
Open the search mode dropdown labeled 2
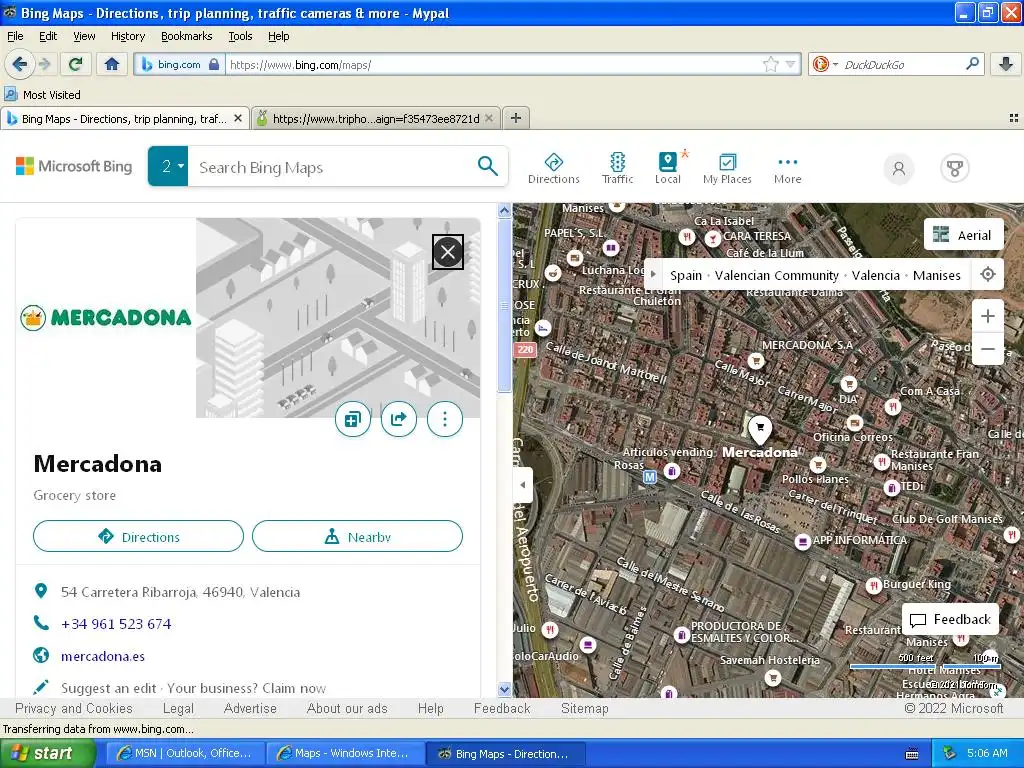(168, 167)
